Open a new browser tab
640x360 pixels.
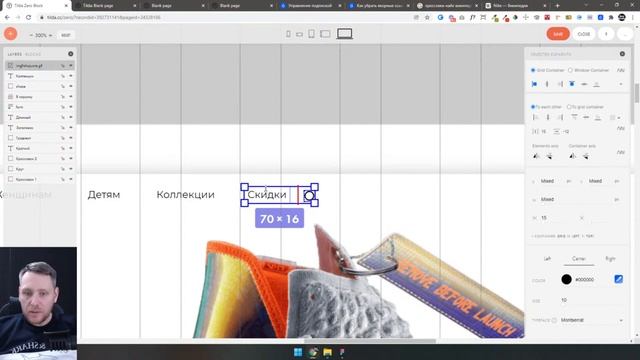click(557, 6)
